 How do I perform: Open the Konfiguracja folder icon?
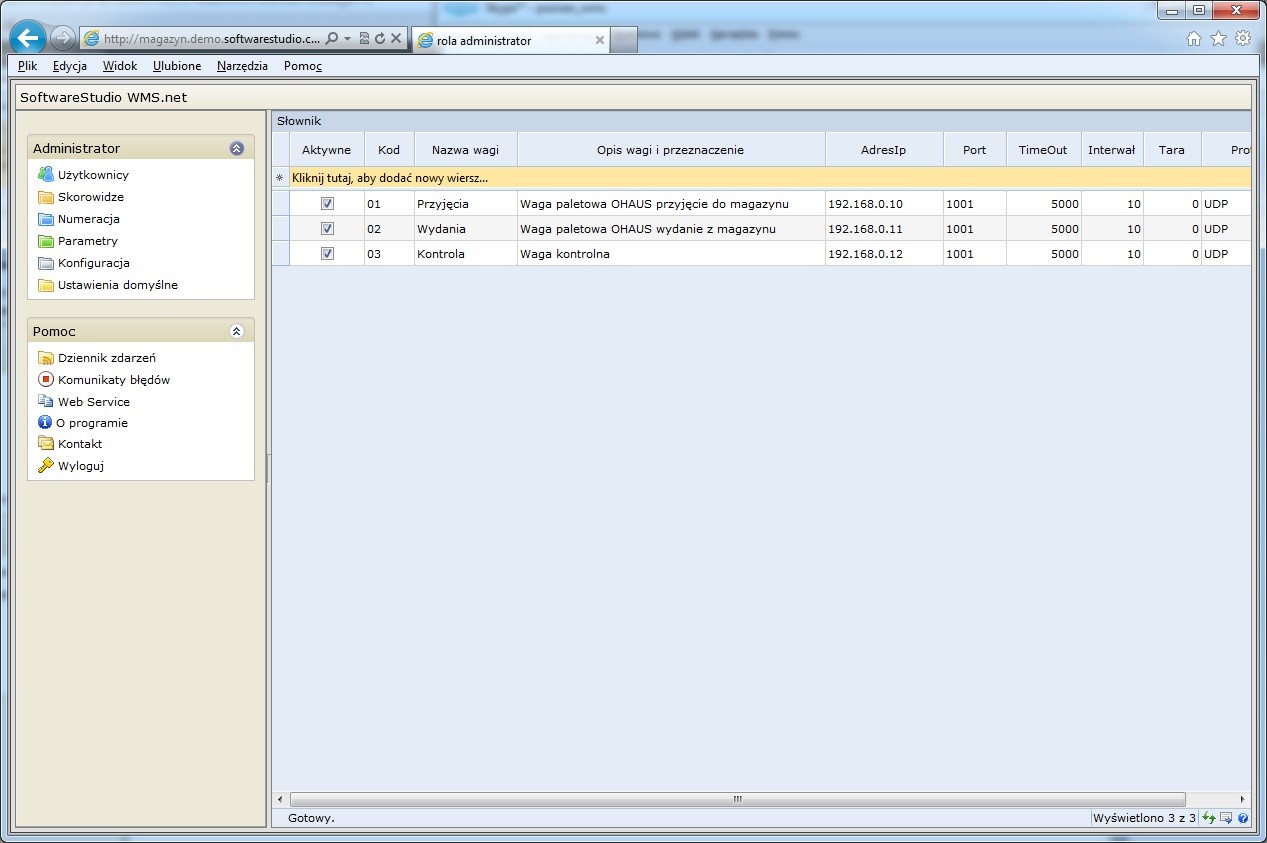point(45,263)
